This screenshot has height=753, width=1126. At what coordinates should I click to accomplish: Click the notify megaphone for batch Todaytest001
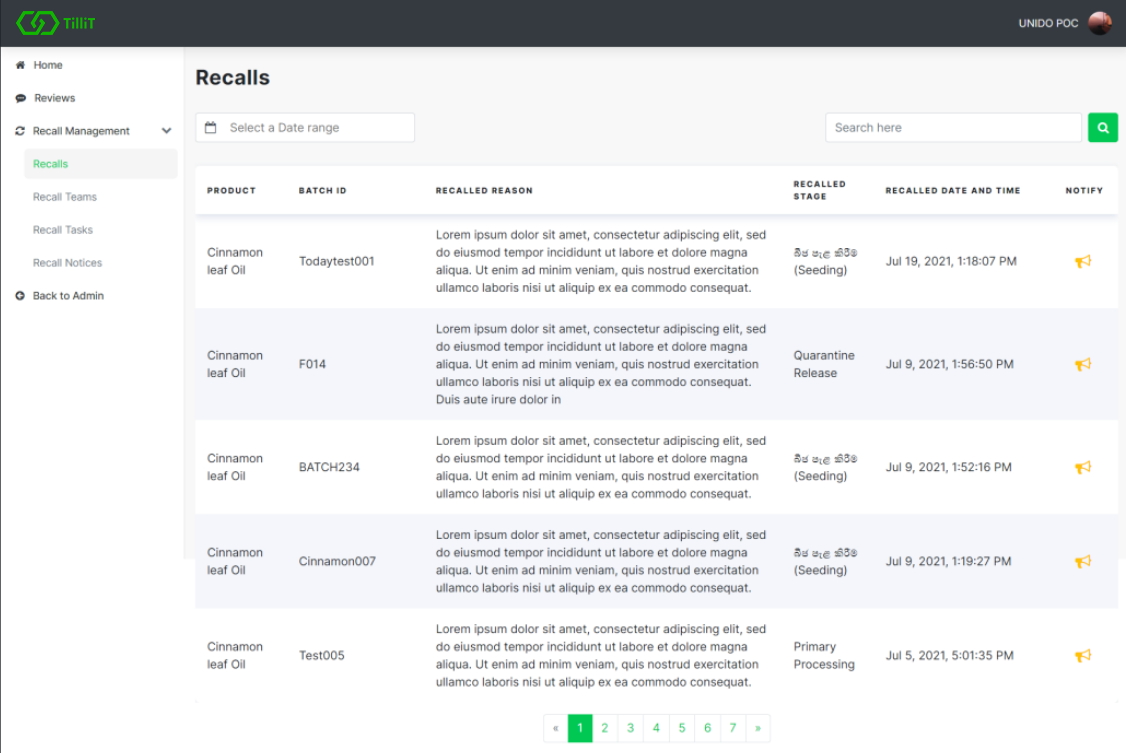[1082, 261]
